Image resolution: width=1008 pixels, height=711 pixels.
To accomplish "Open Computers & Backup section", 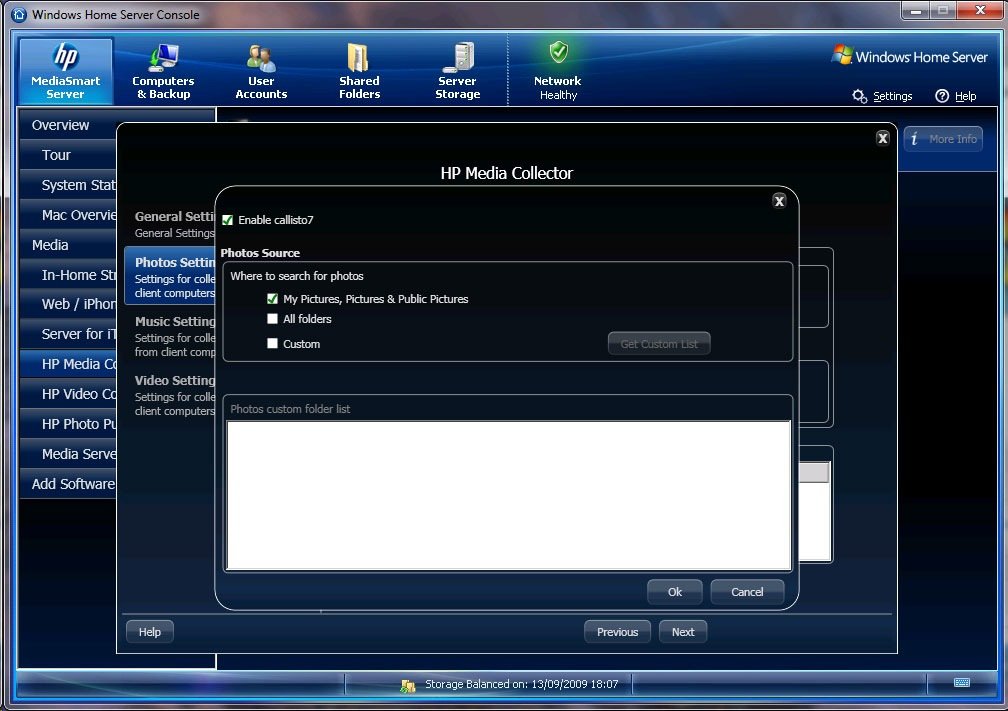I will 163,71.
